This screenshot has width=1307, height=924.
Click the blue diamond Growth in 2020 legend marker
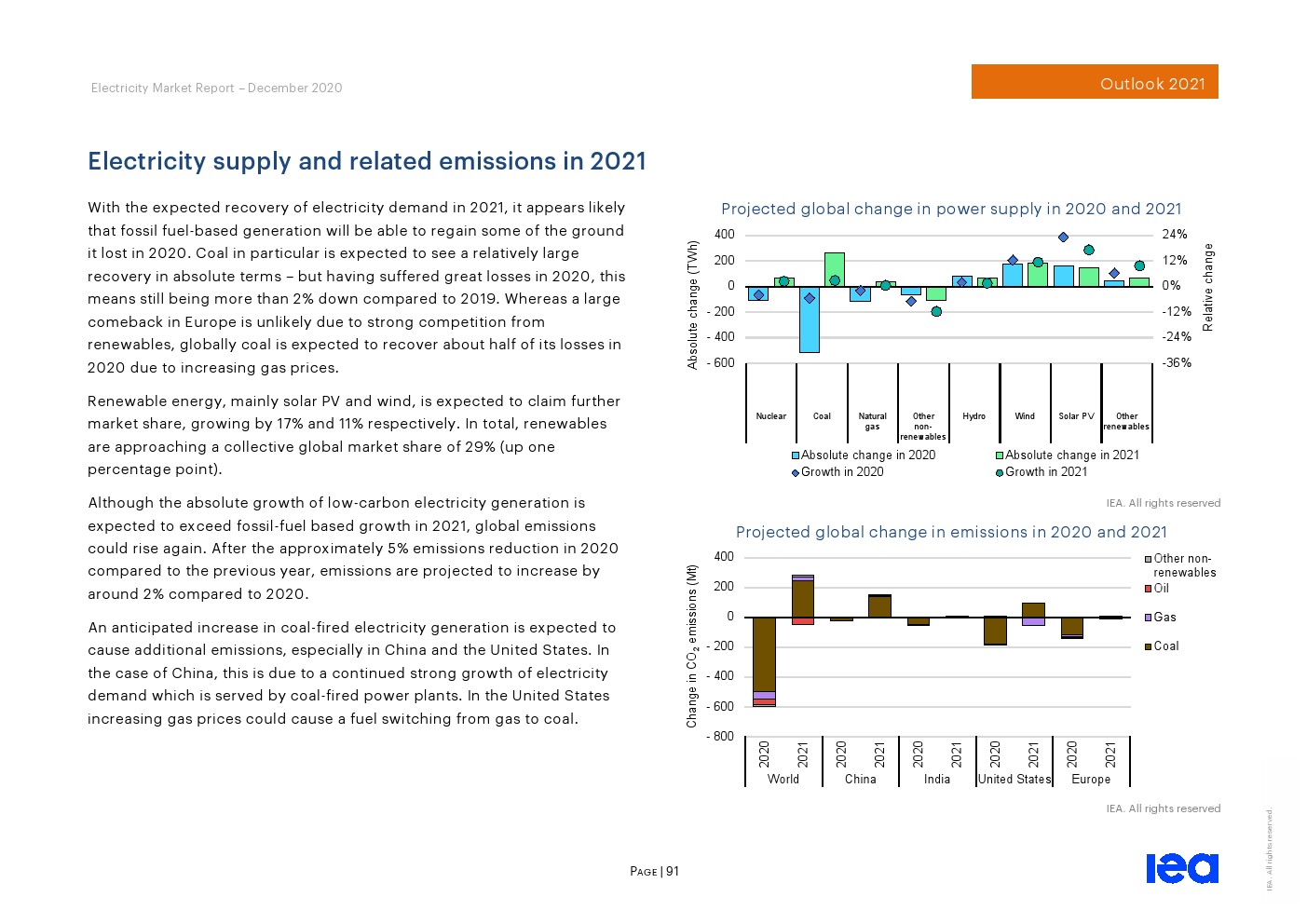(x=796, y=472)
